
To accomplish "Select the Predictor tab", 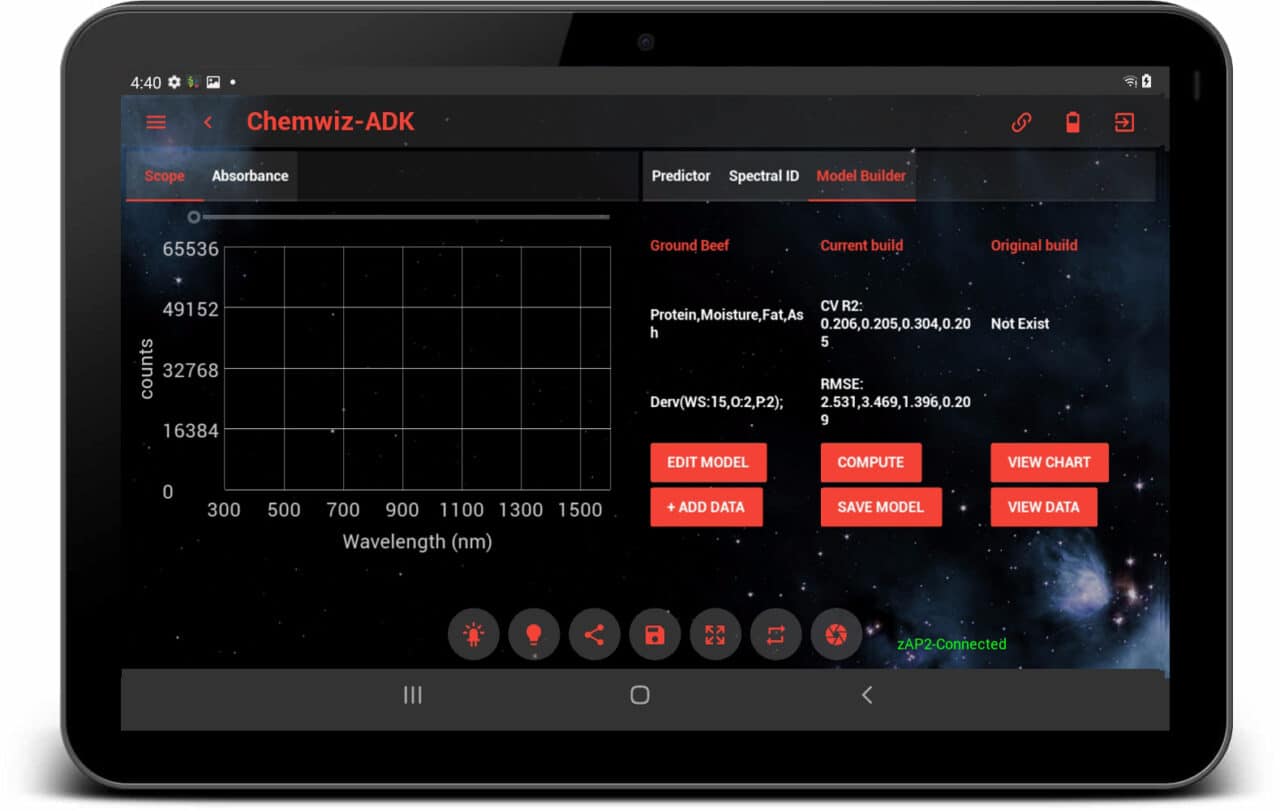I will (681, 176).
